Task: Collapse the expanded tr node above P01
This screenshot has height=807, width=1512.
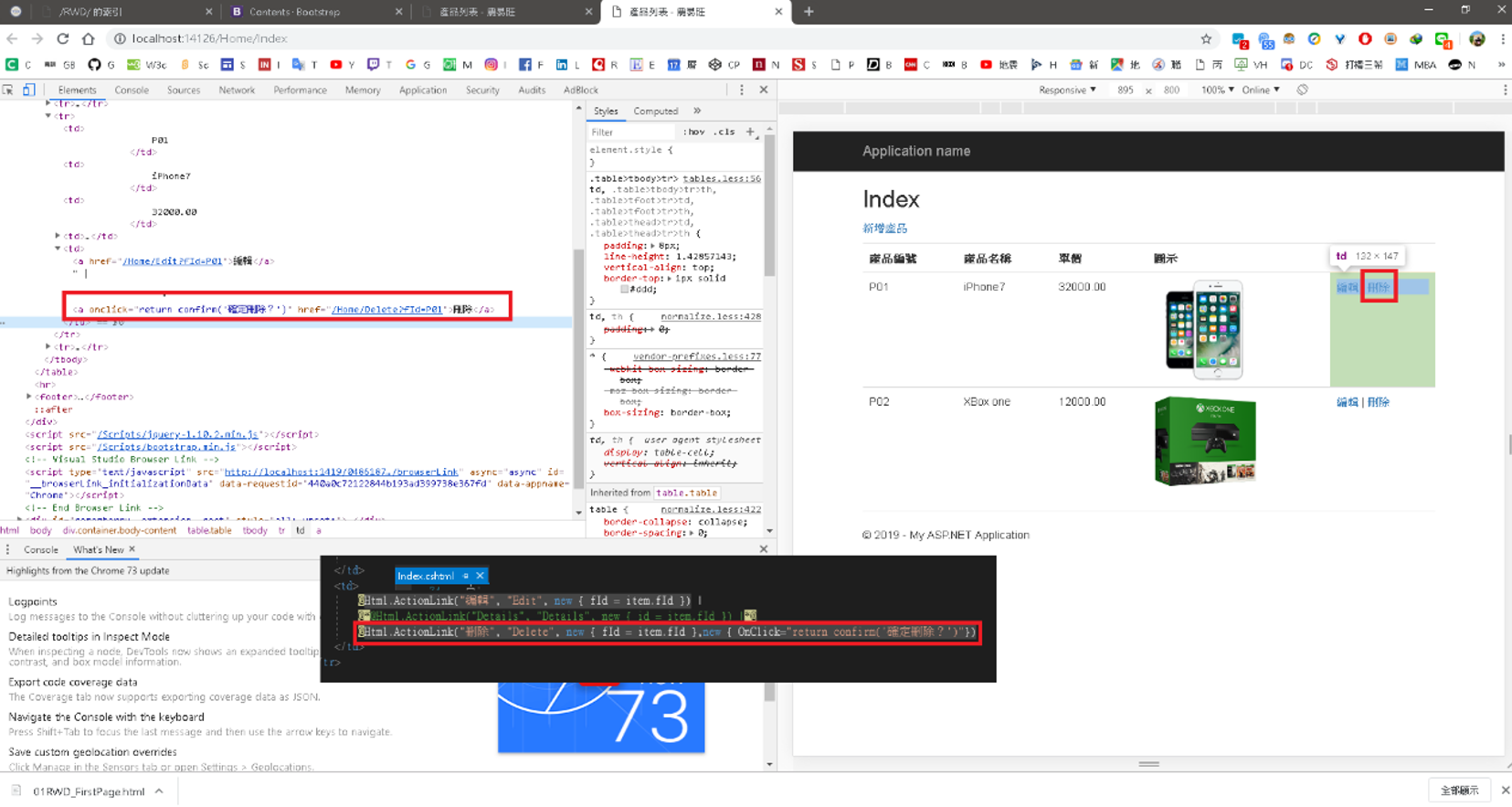Action: tap(48, 116)
